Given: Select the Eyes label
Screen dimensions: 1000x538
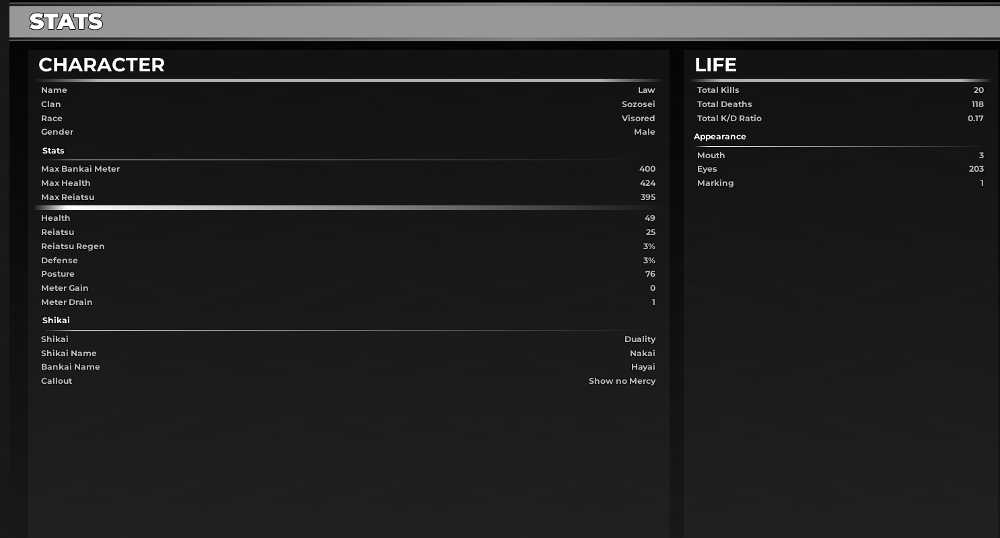Looking at the screenshot, I should click(x=707, y=169).
